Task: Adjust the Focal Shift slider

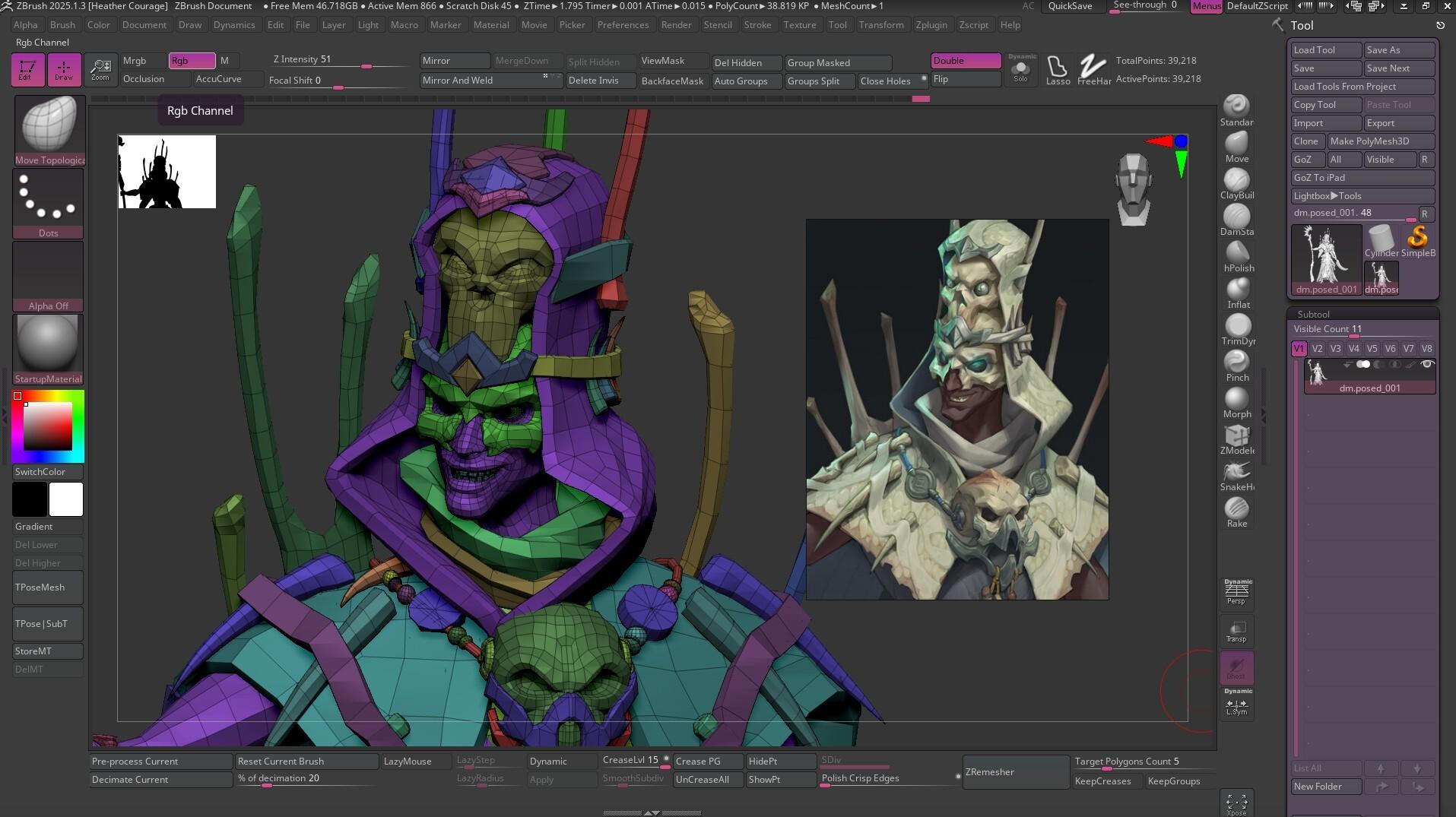Action: (x=341, y=81)
